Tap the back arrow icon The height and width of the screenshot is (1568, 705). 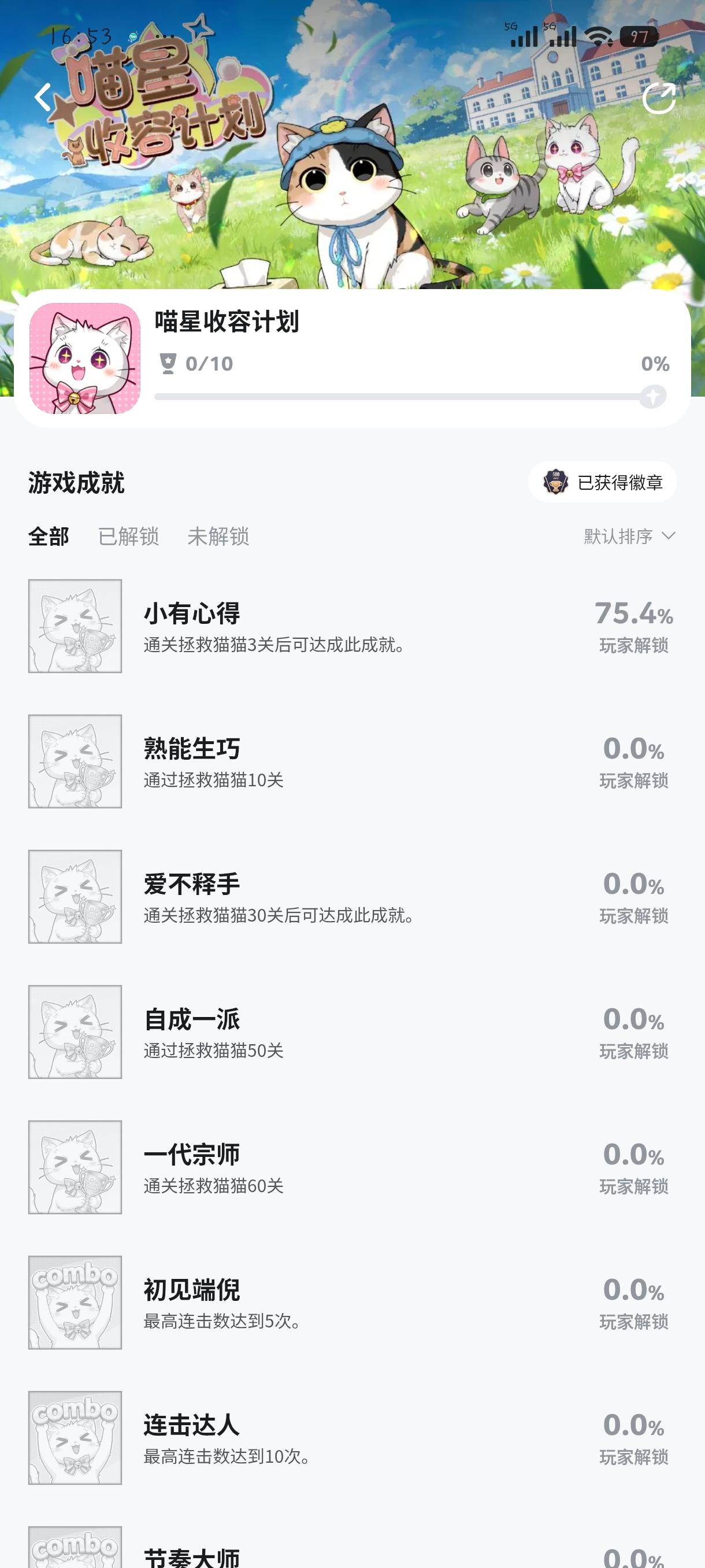(x=43, y=97)
